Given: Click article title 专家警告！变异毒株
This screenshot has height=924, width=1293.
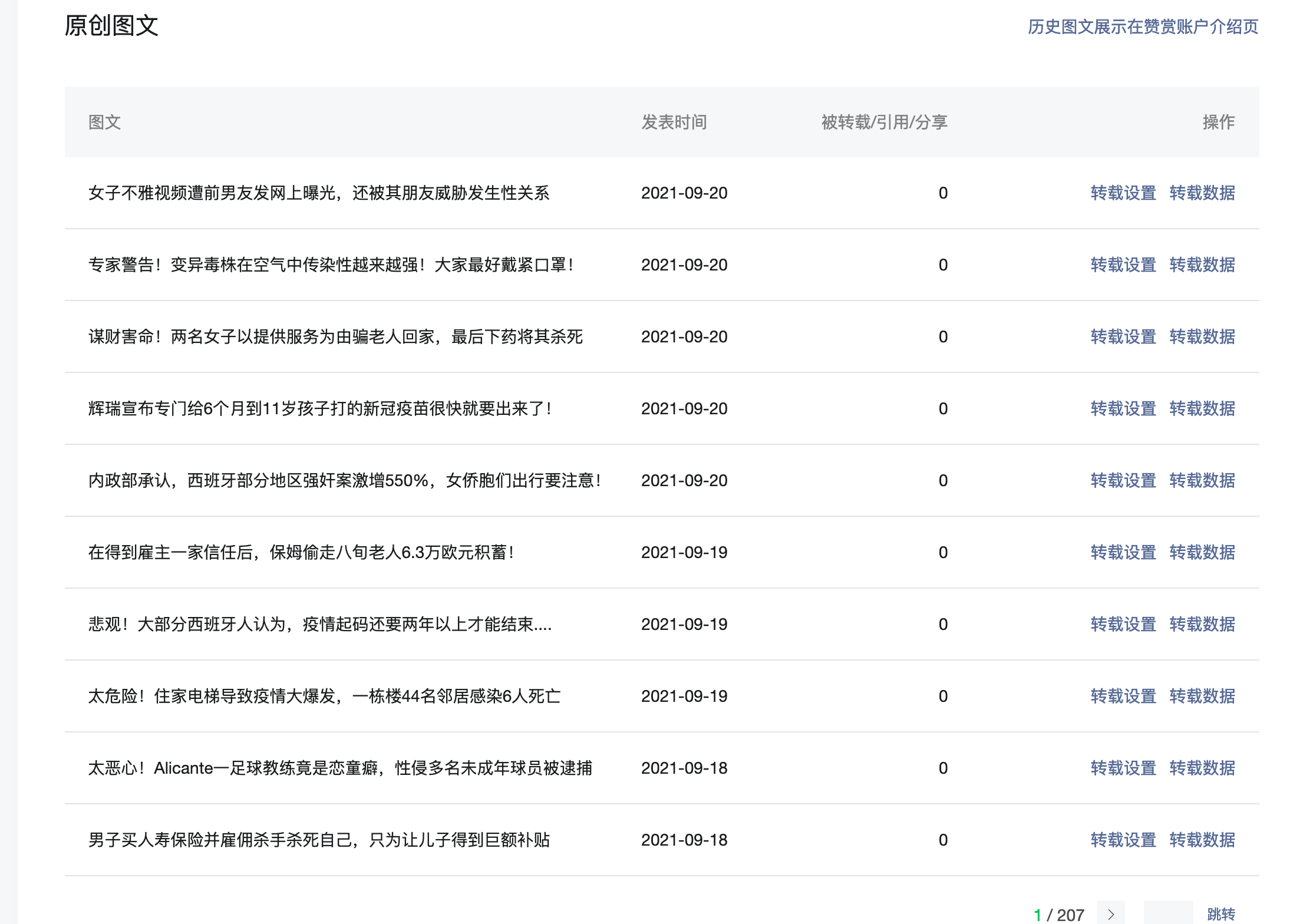Looking at the screenshot, I should click(331, 265).
